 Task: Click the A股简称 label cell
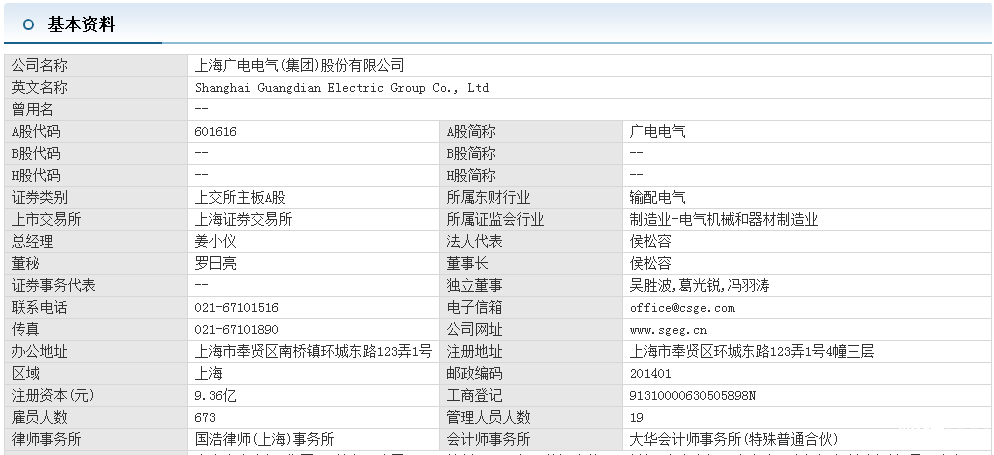point(531,132)
